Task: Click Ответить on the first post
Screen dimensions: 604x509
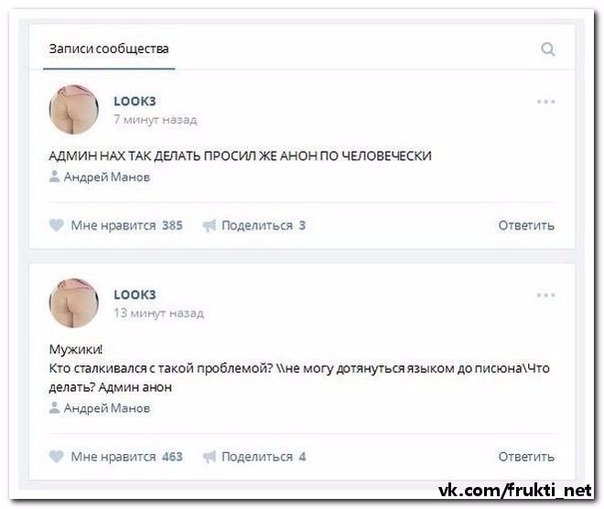Action: pyautogui.click(x=526, y=225)
